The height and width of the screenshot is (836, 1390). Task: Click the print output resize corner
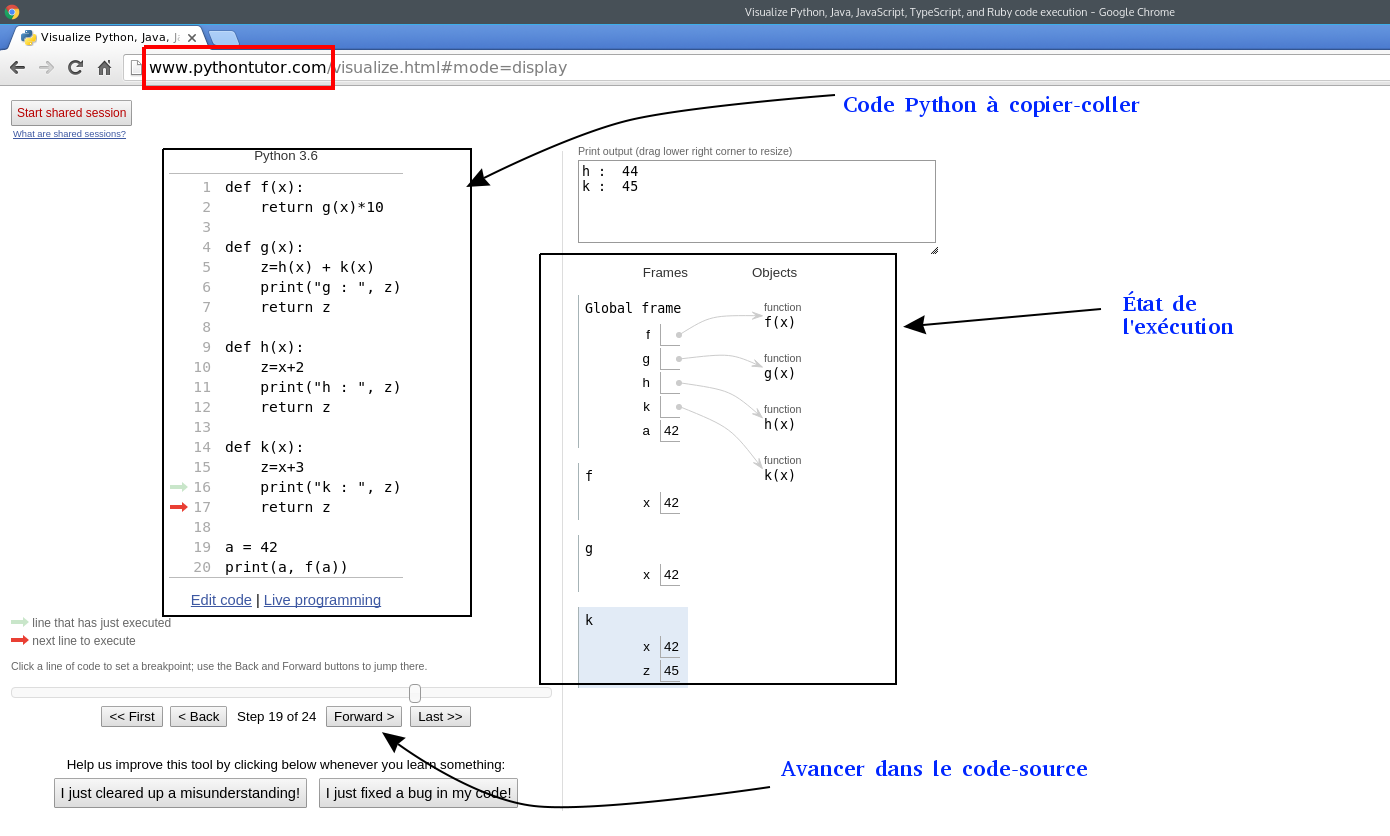click(934, 250)
